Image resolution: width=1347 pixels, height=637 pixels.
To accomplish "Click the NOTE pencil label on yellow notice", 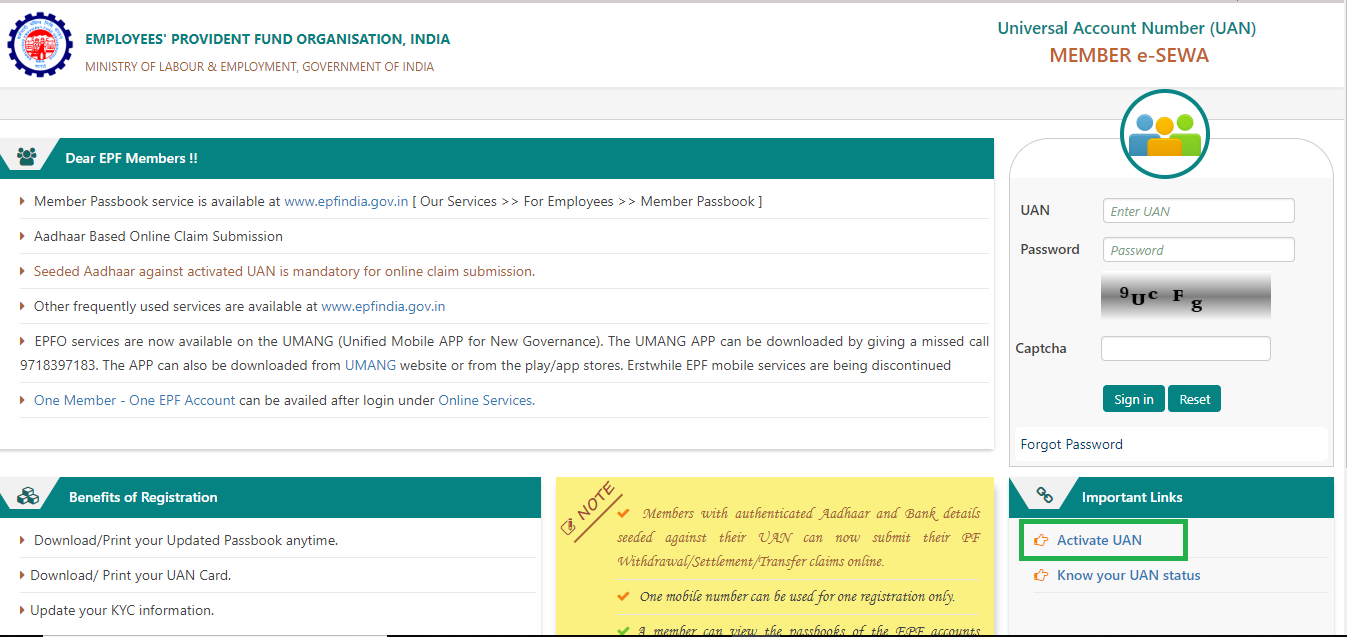I will 591,512.
